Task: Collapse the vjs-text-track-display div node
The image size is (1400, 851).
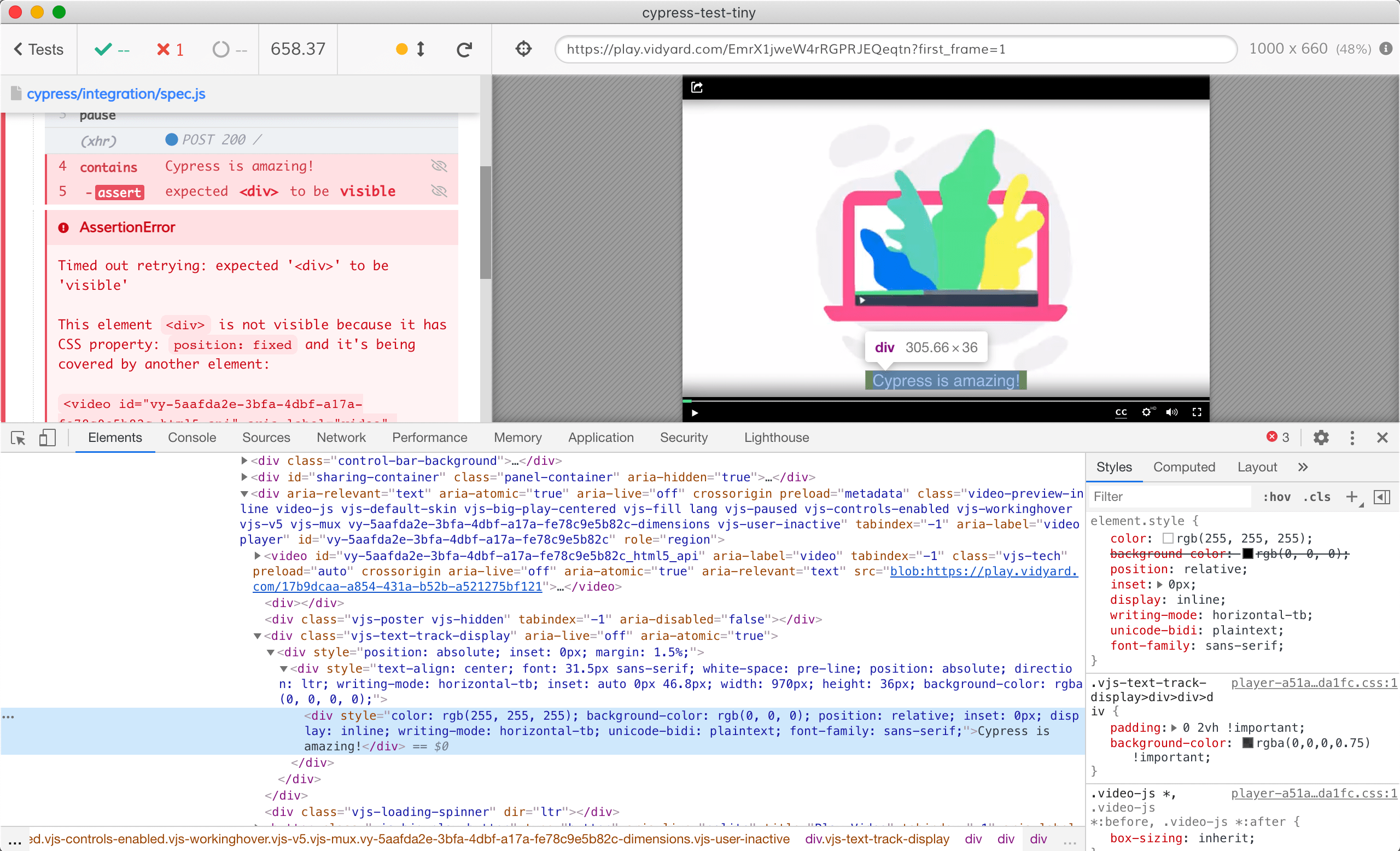Action: [259, 636]
